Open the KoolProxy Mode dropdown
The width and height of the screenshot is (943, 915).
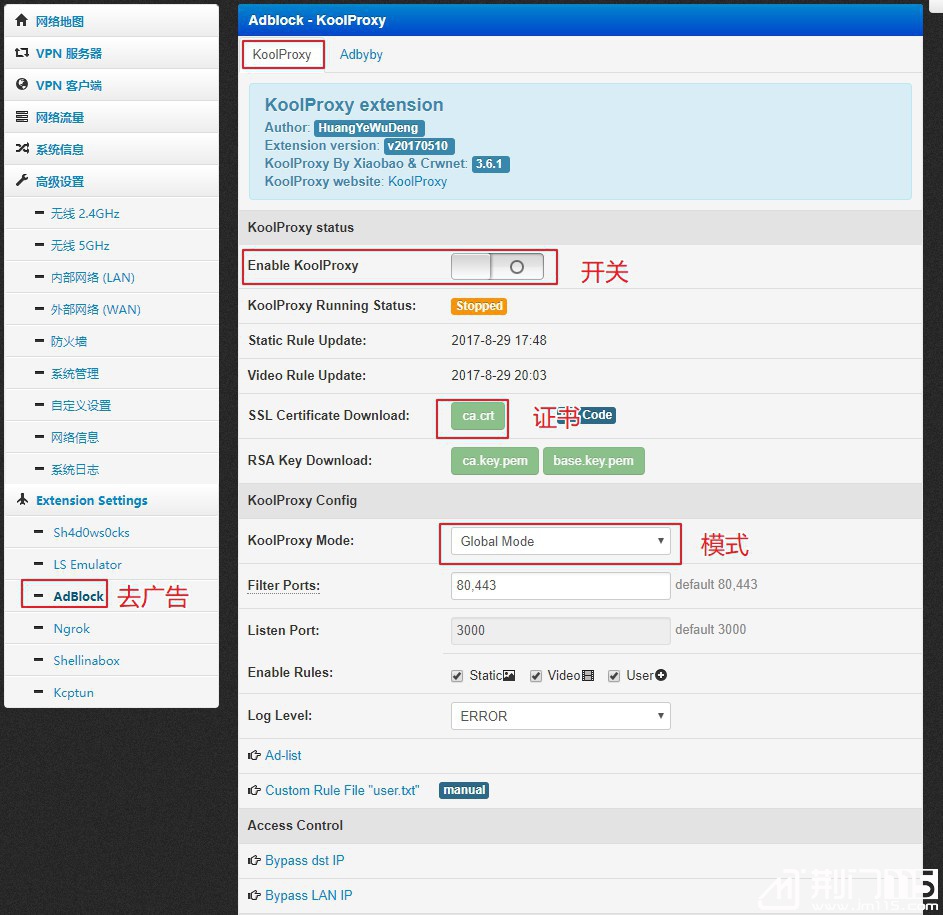pyautogui.click(x=561, y=541)
